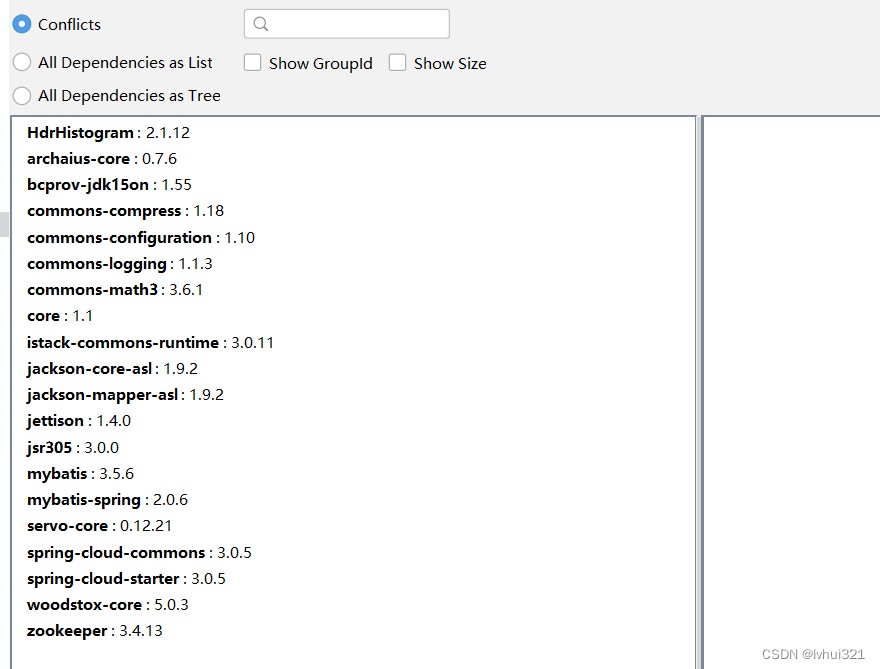Select mybatis : 3.5.6 entry
This screenshot has height=669, width=880.
point(80,474)
